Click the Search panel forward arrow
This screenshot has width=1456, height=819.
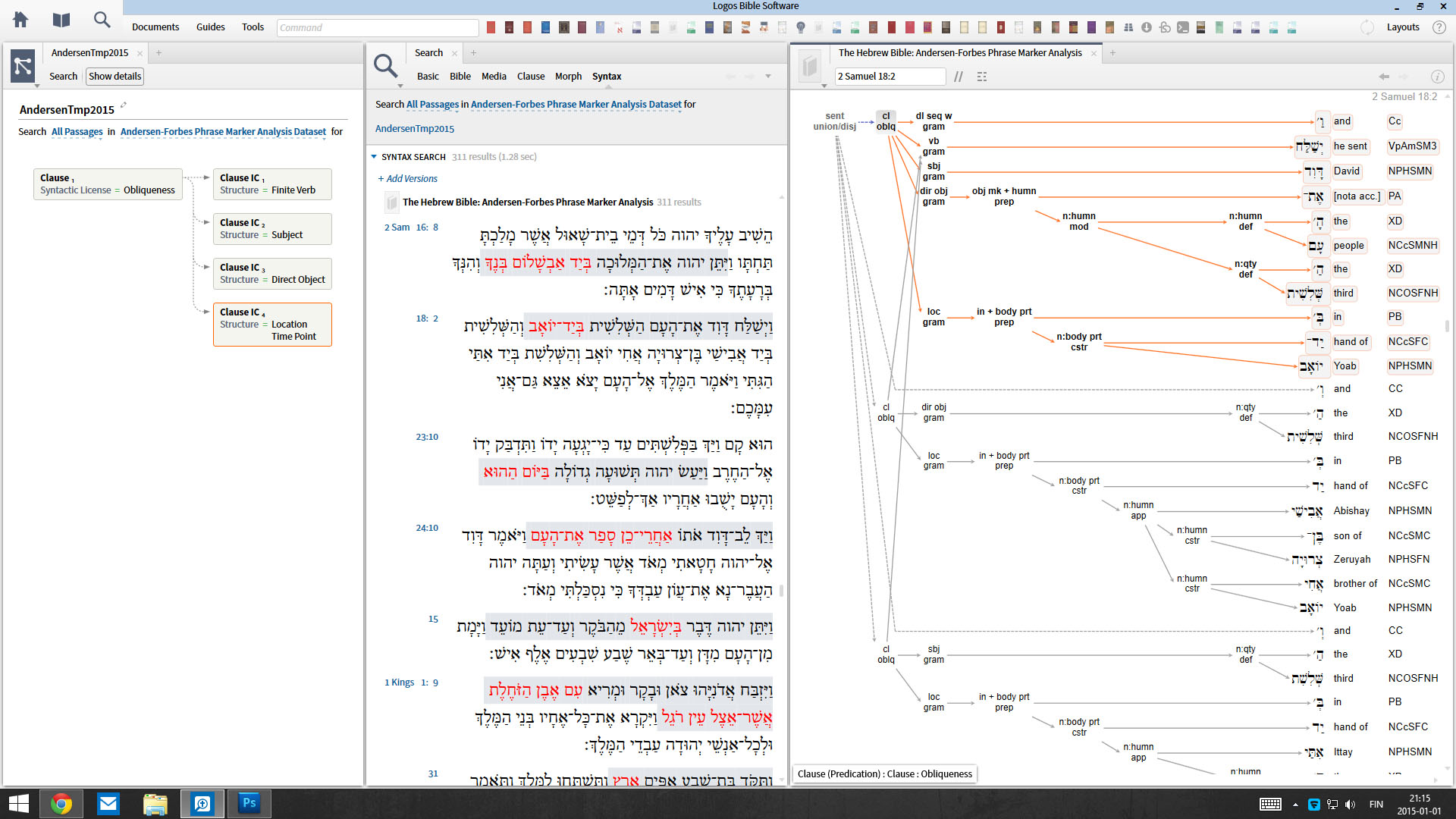750,77
